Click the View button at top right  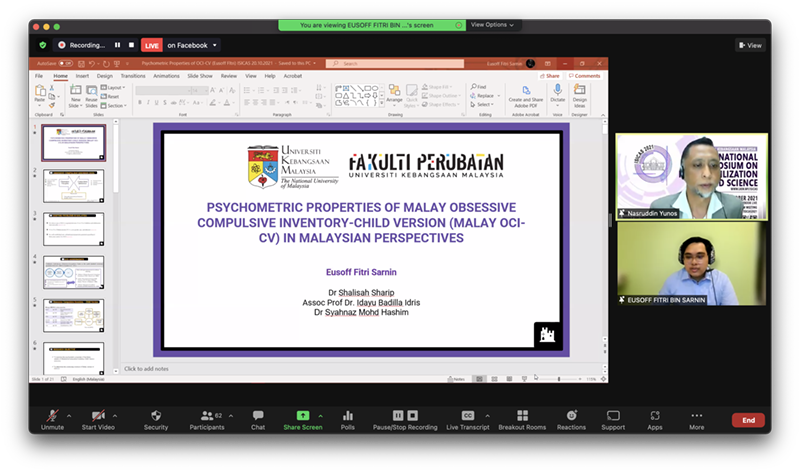point(750,45)
